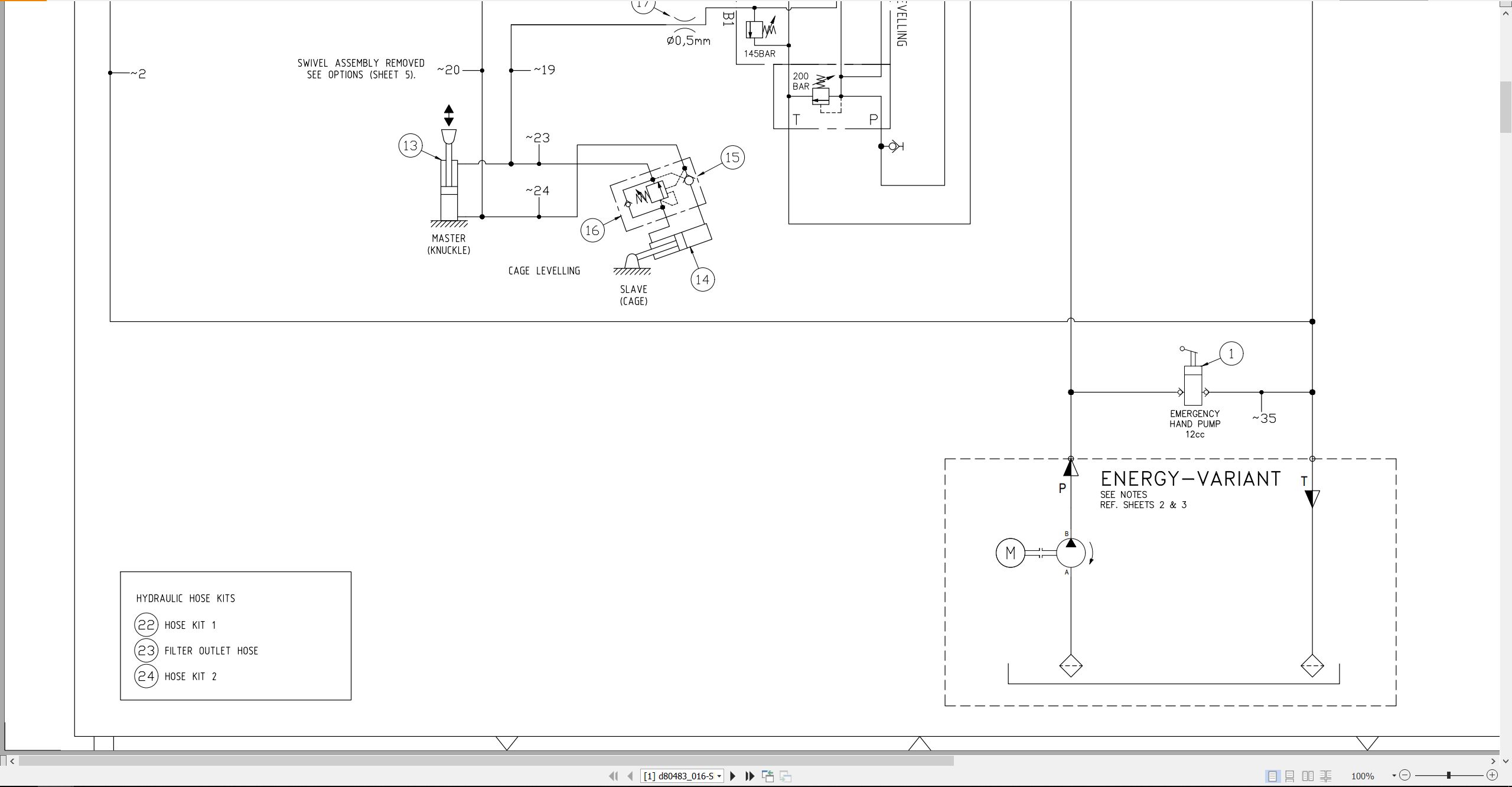Screen dimensions: 1512x787
Task: Click the FILTER OUTLET HOSE legend entry
Action: point(211,651)
